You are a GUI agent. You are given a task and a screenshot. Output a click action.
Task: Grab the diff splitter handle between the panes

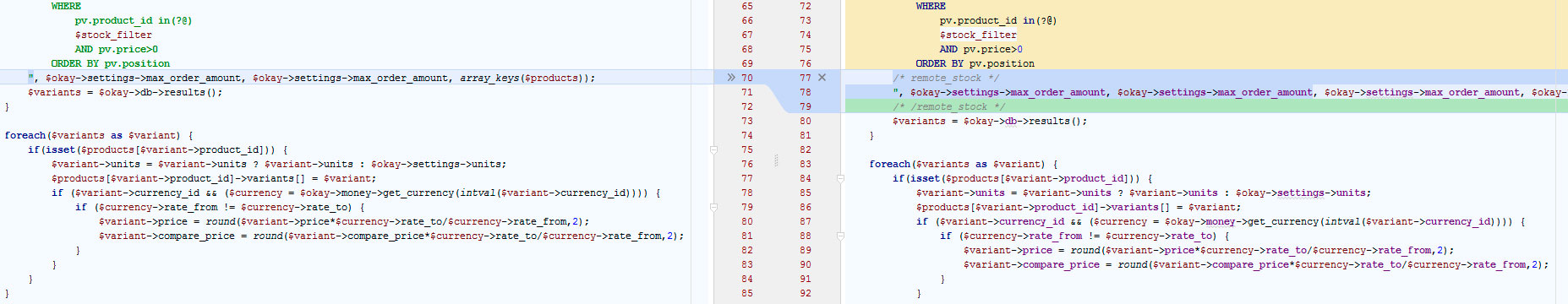click(x=777, y=160)
